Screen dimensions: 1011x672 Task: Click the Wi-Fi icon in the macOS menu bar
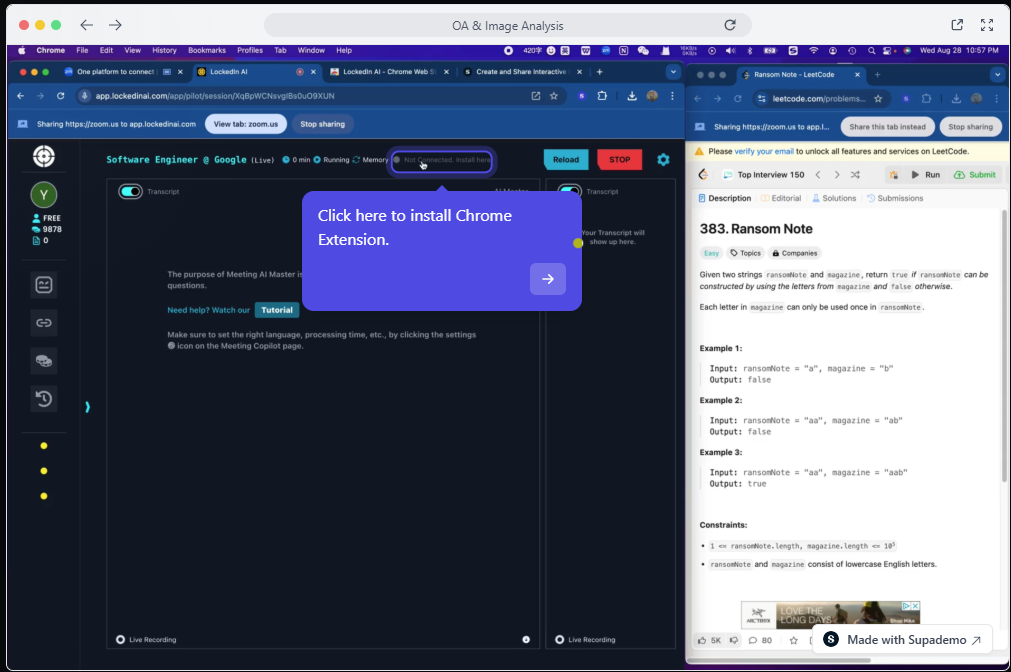814,50
